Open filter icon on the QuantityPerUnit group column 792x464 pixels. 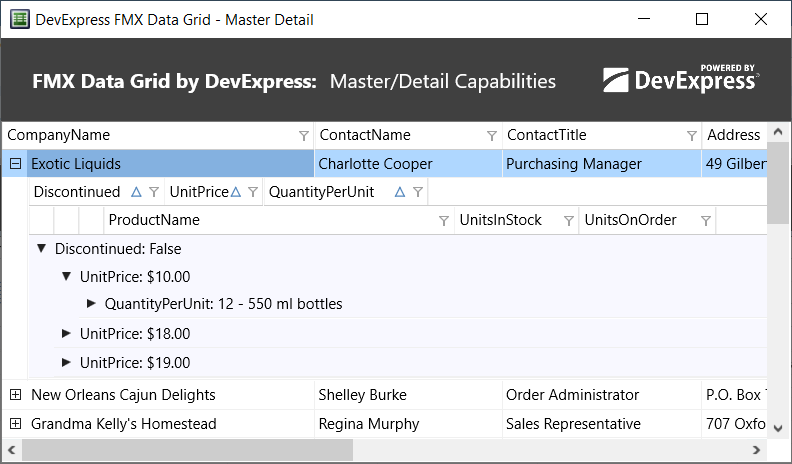point(418,192)
